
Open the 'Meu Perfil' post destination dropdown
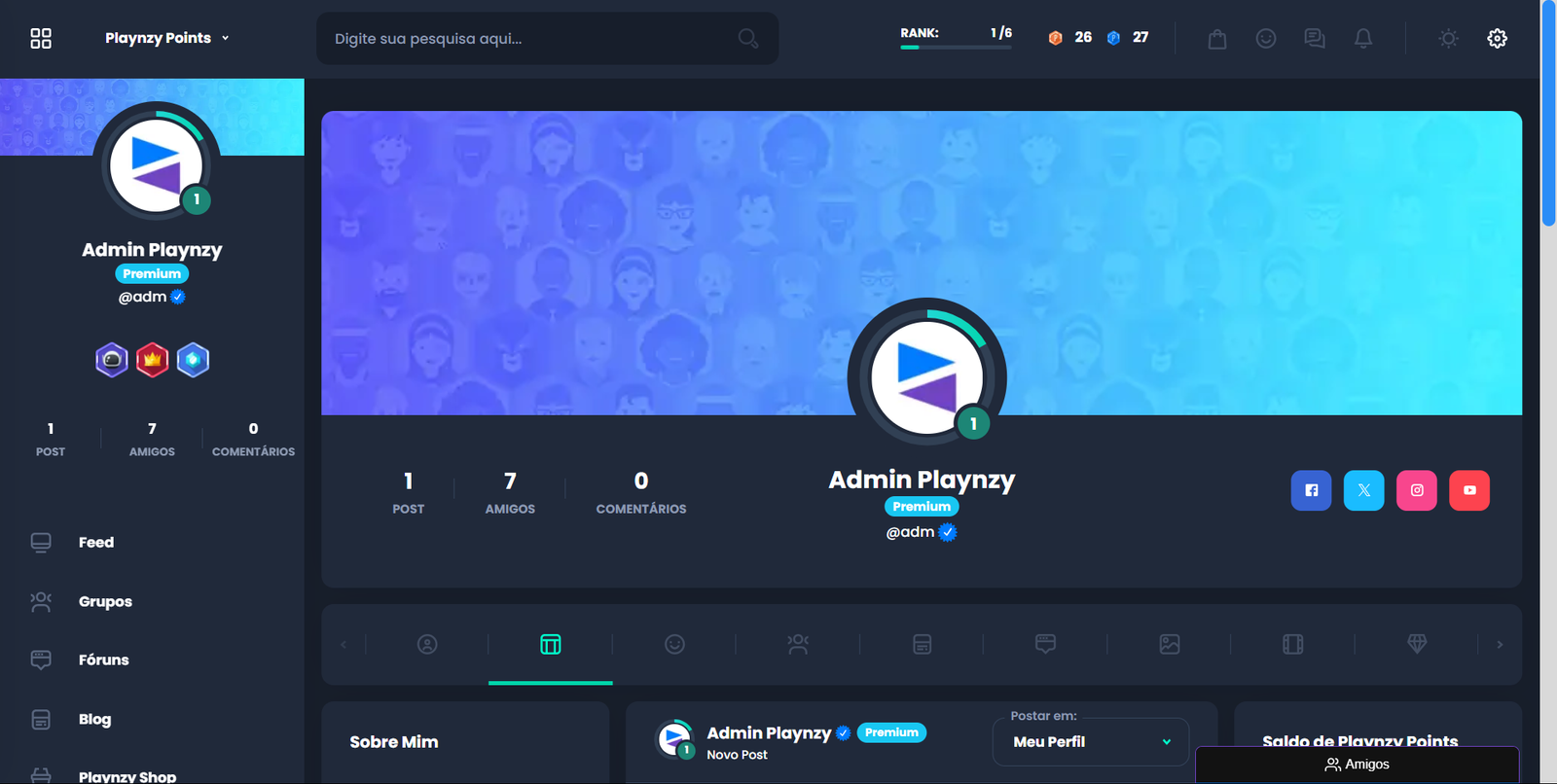(1090, 741)
